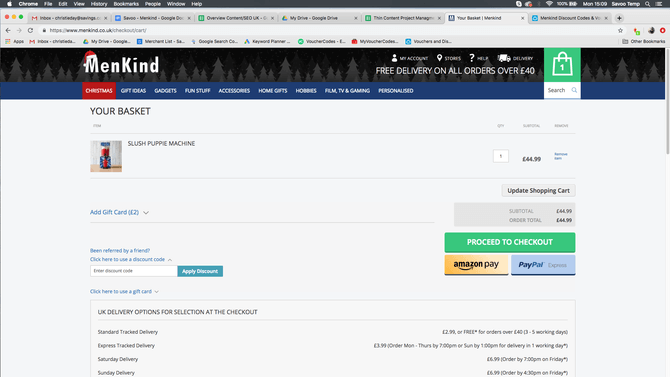Click Slush Puppie Machine product name
Screen dimensions: 670x377
coord(161,144)
